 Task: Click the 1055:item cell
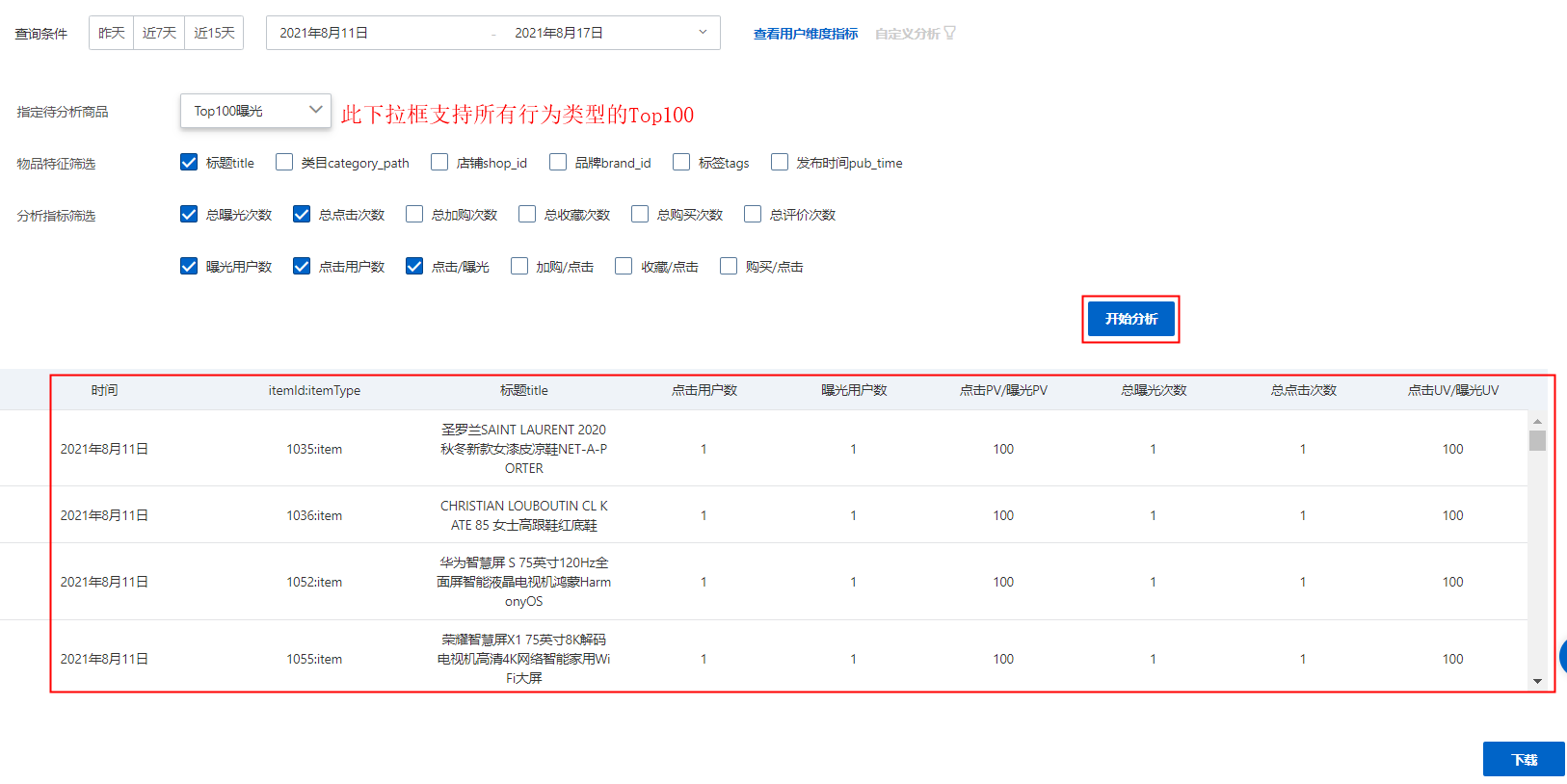click(314, 659)
